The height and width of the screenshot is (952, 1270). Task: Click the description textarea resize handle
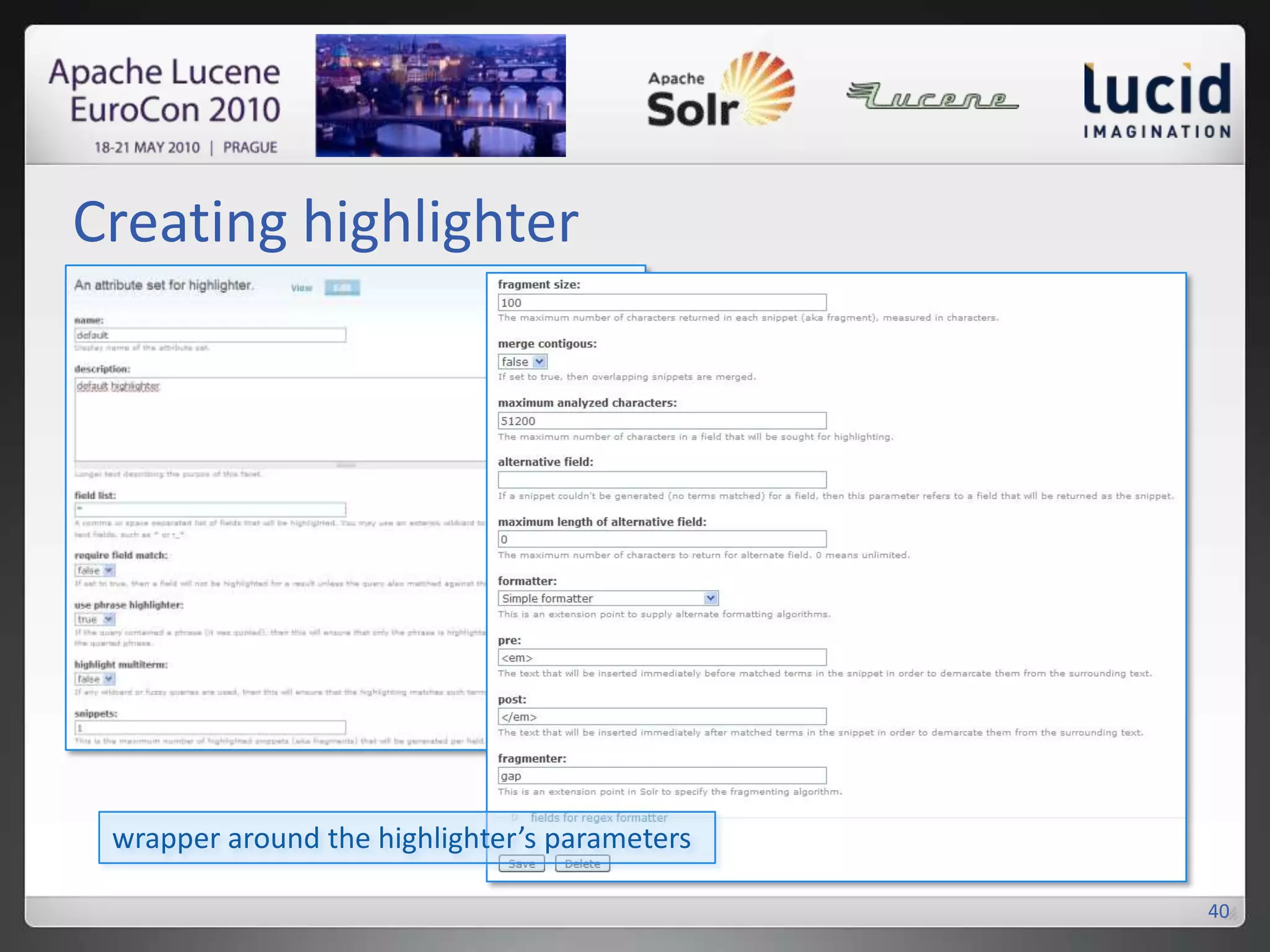[346, 465]
